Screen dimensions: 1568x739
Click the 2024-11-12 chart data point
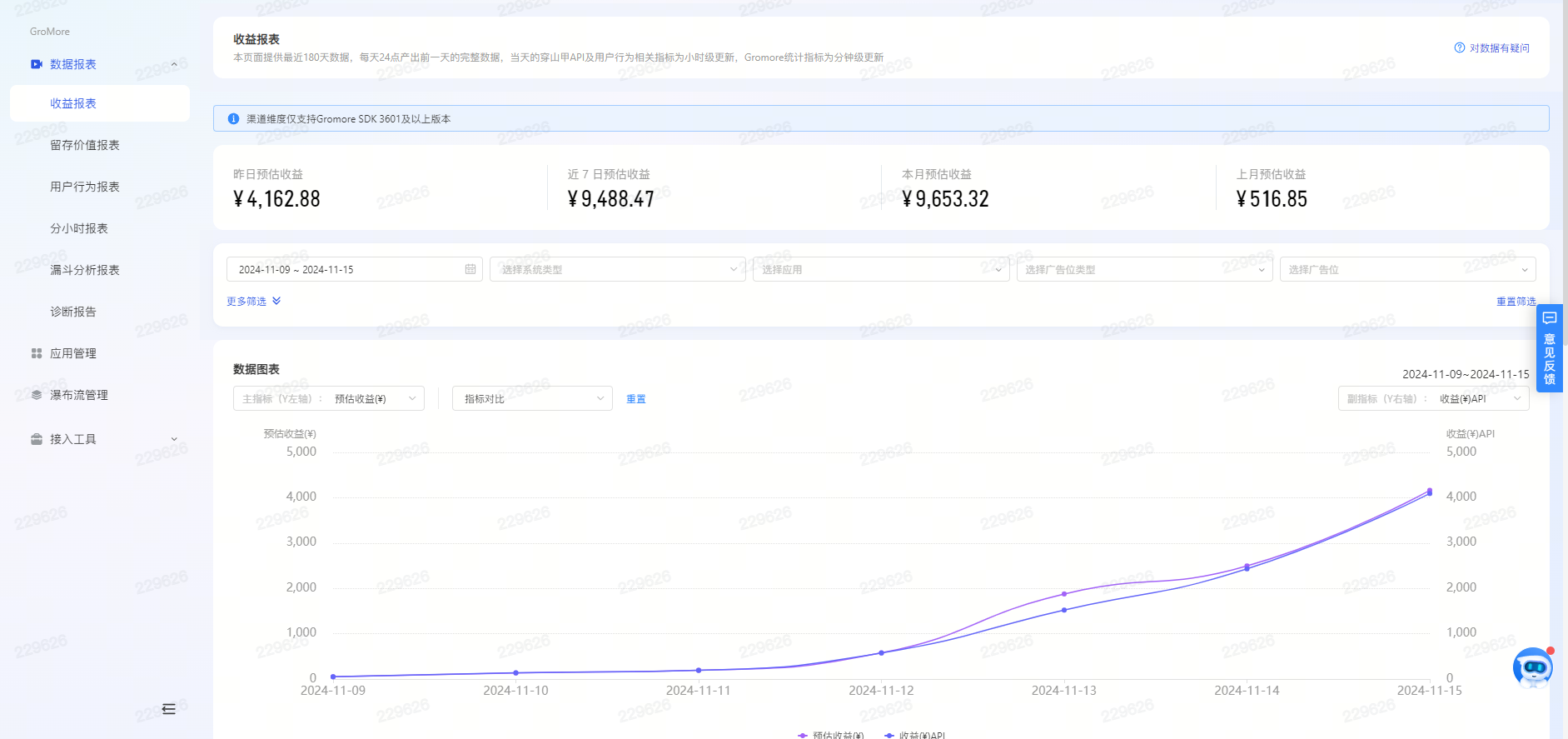pos(881,653)
